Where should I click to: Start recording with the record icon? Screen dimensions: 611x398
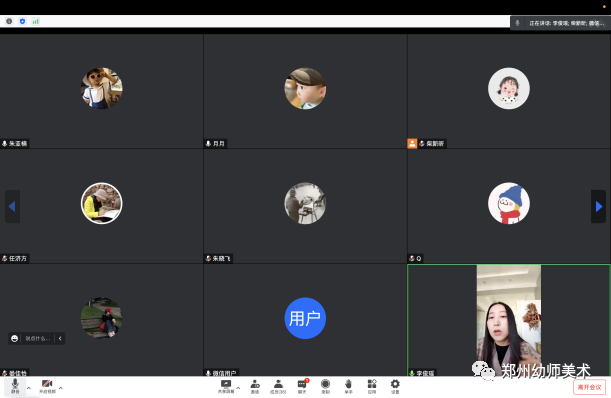[325, 386]
